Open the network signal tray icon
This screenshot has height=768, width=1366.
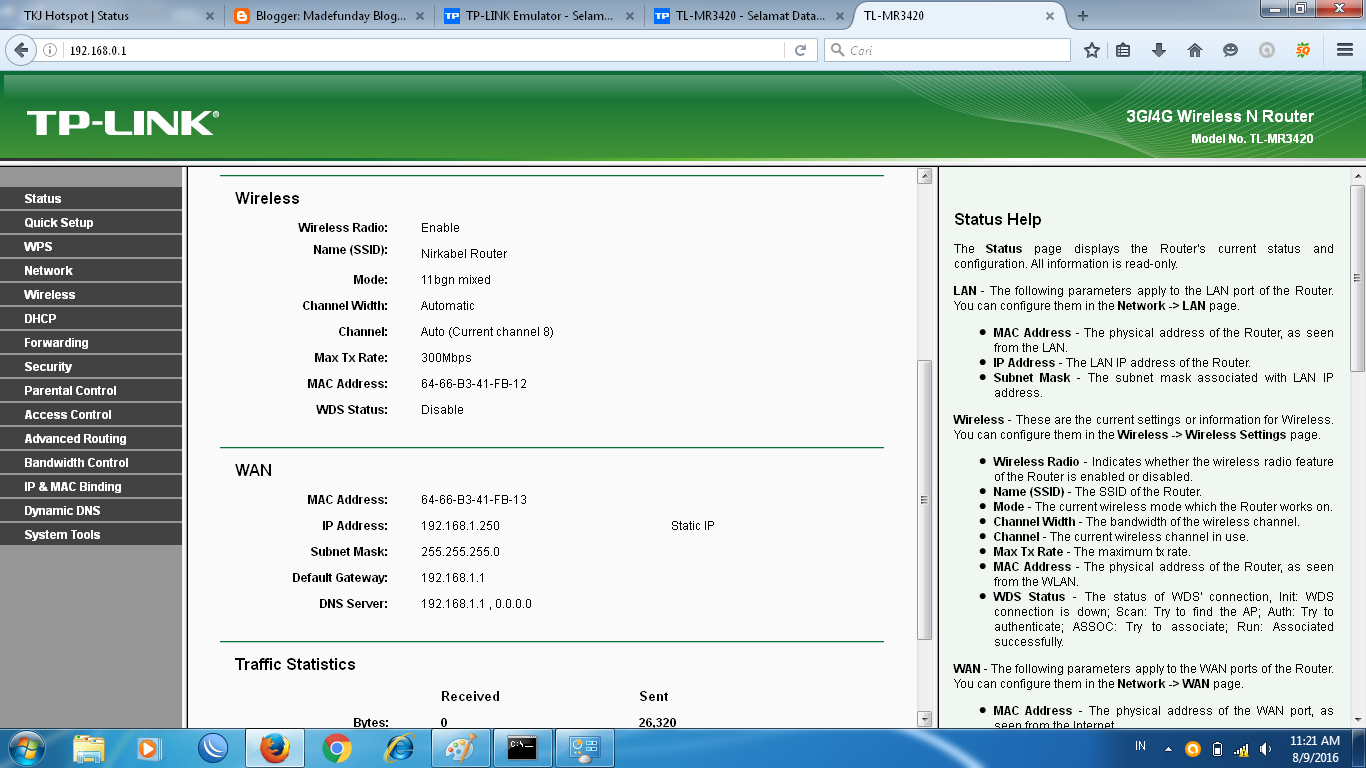[1242, 749]
